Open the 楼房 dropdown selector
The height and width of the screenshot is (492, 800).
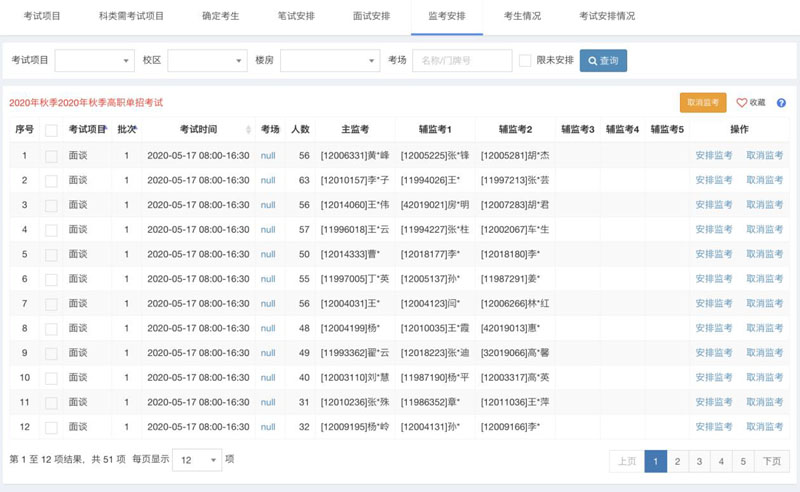click(x=329, y=61)
